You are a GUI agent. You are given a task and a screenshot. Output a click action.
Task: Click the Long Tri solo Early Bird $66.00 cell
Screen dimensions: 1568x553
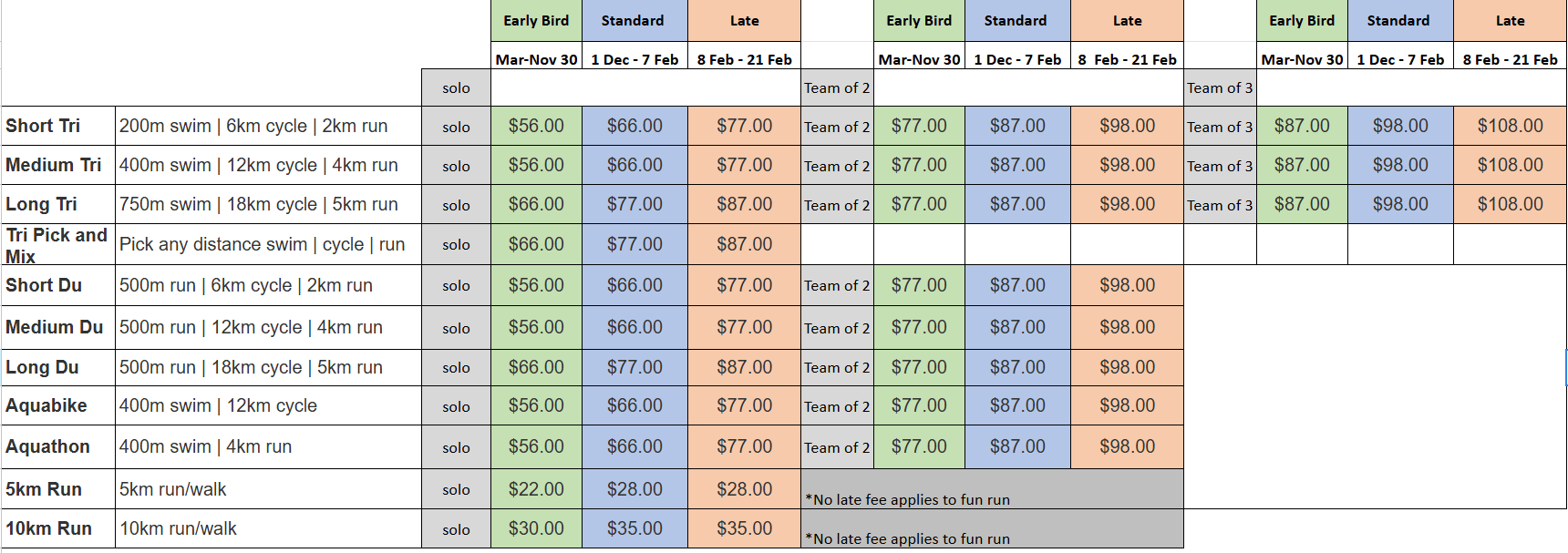click(x=536, y=204)
